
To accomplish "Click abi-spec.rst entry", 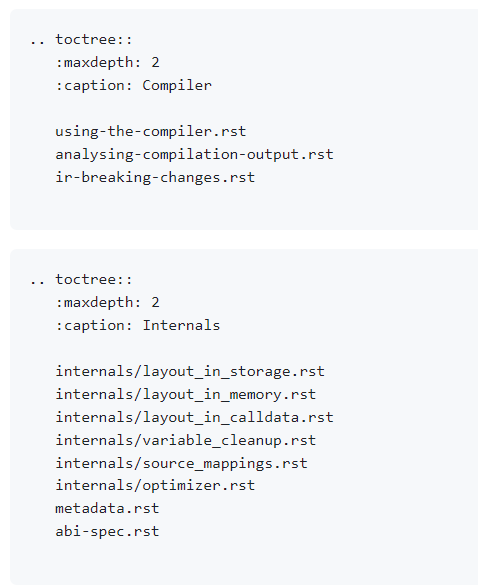I will 107,531.
